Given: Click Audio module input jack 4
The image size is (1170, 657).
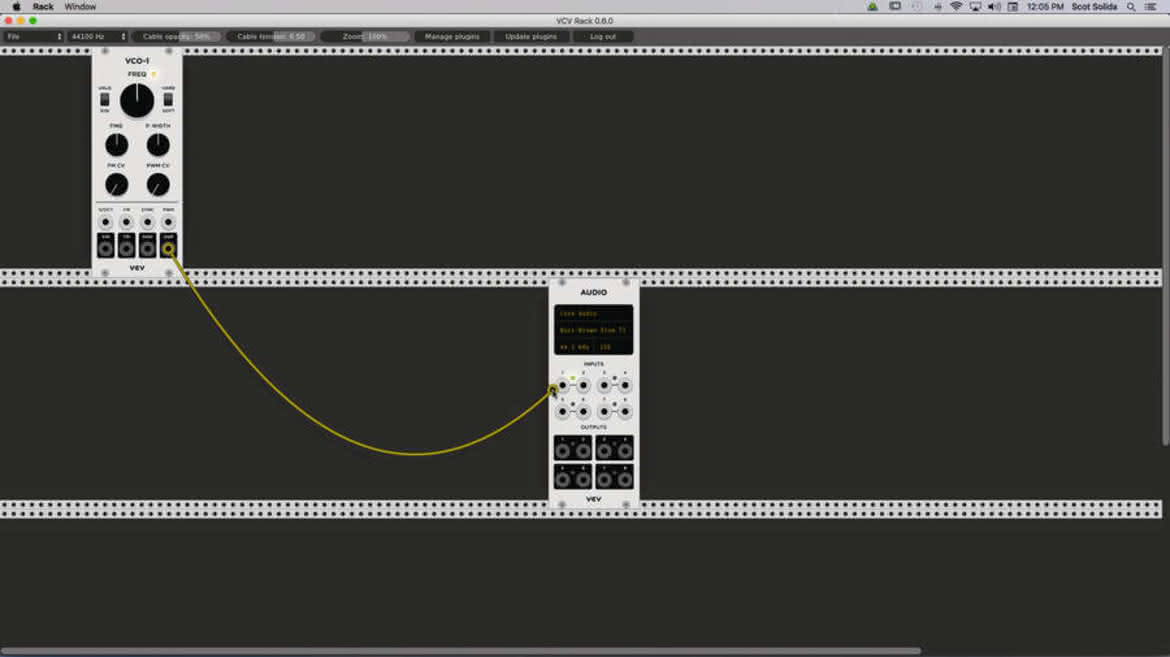Looking at the screenshot, I should tap(625, 386).
